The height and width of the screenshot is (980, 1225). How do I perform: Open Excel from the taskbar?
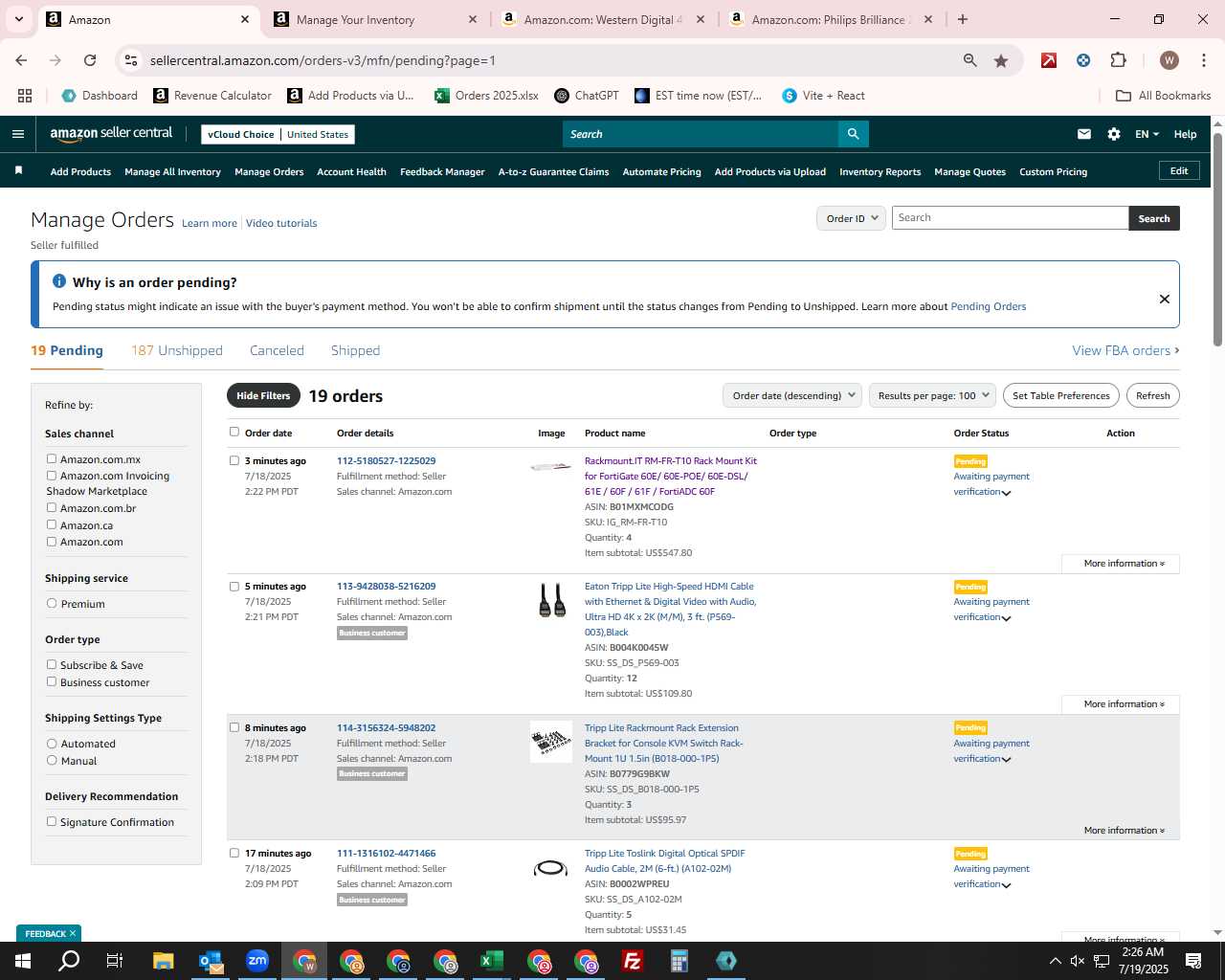point(491,961)
